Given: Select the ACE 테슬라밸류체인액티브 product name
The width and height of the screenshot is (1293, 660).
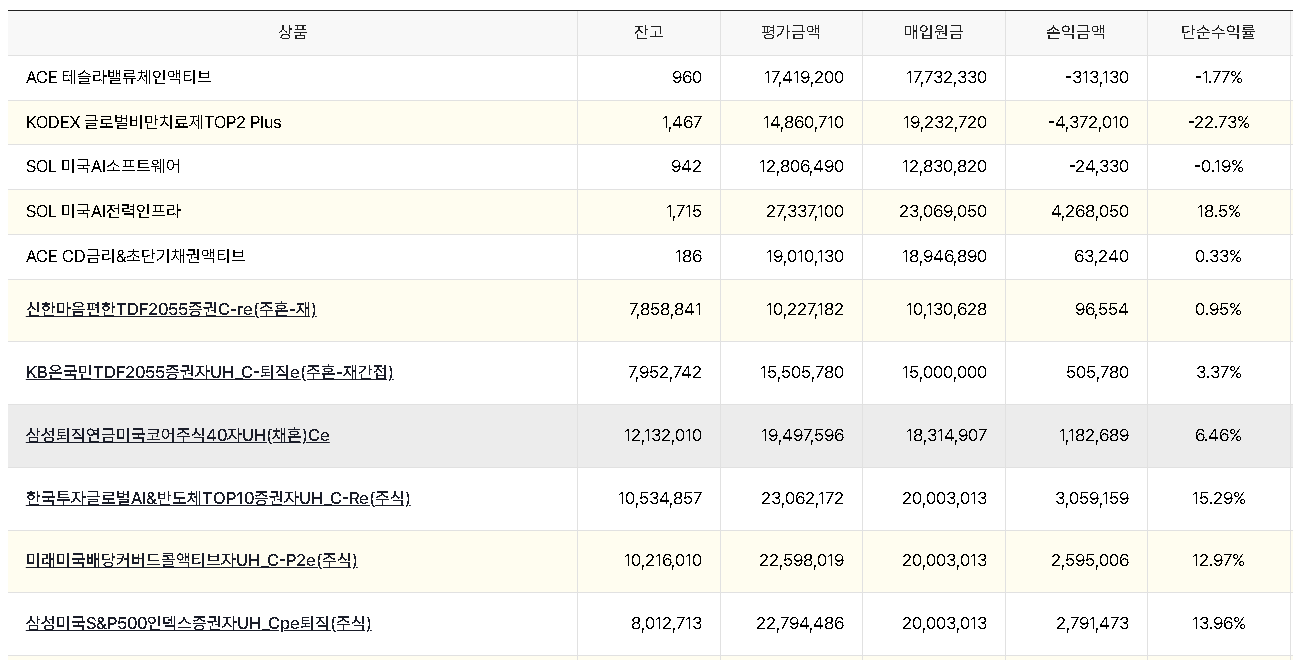Looking at the screenshot, I should point(119,77).
